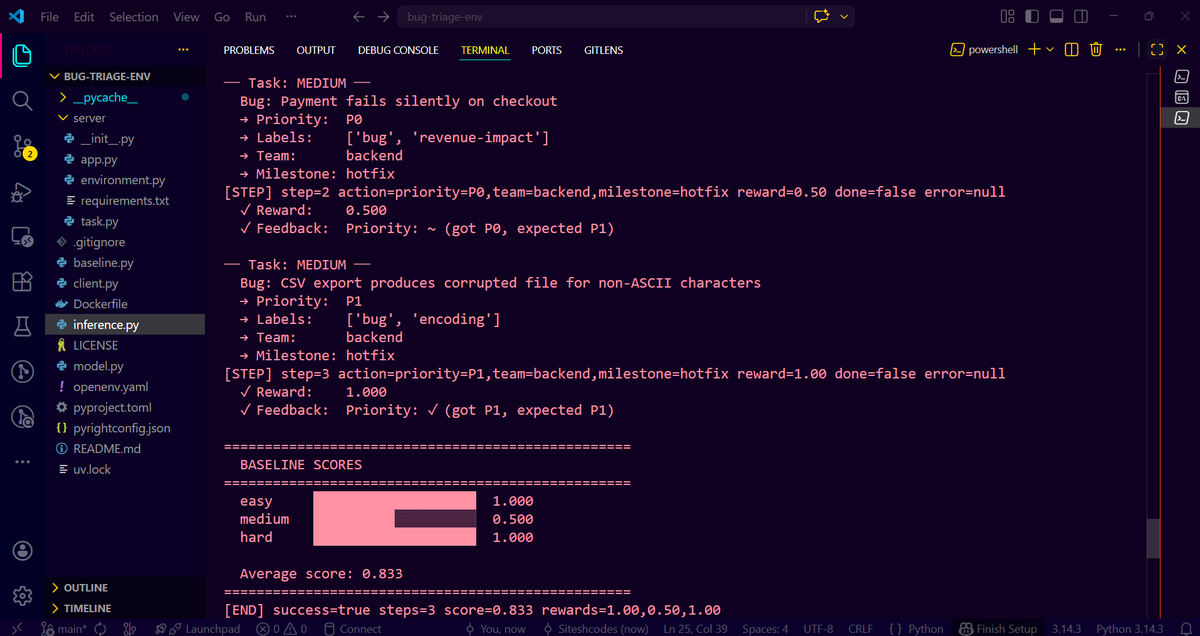This screenshot has height=636, width=1200.
Task: Click the remote window icon in status bar
Action: tap(18, 629)
